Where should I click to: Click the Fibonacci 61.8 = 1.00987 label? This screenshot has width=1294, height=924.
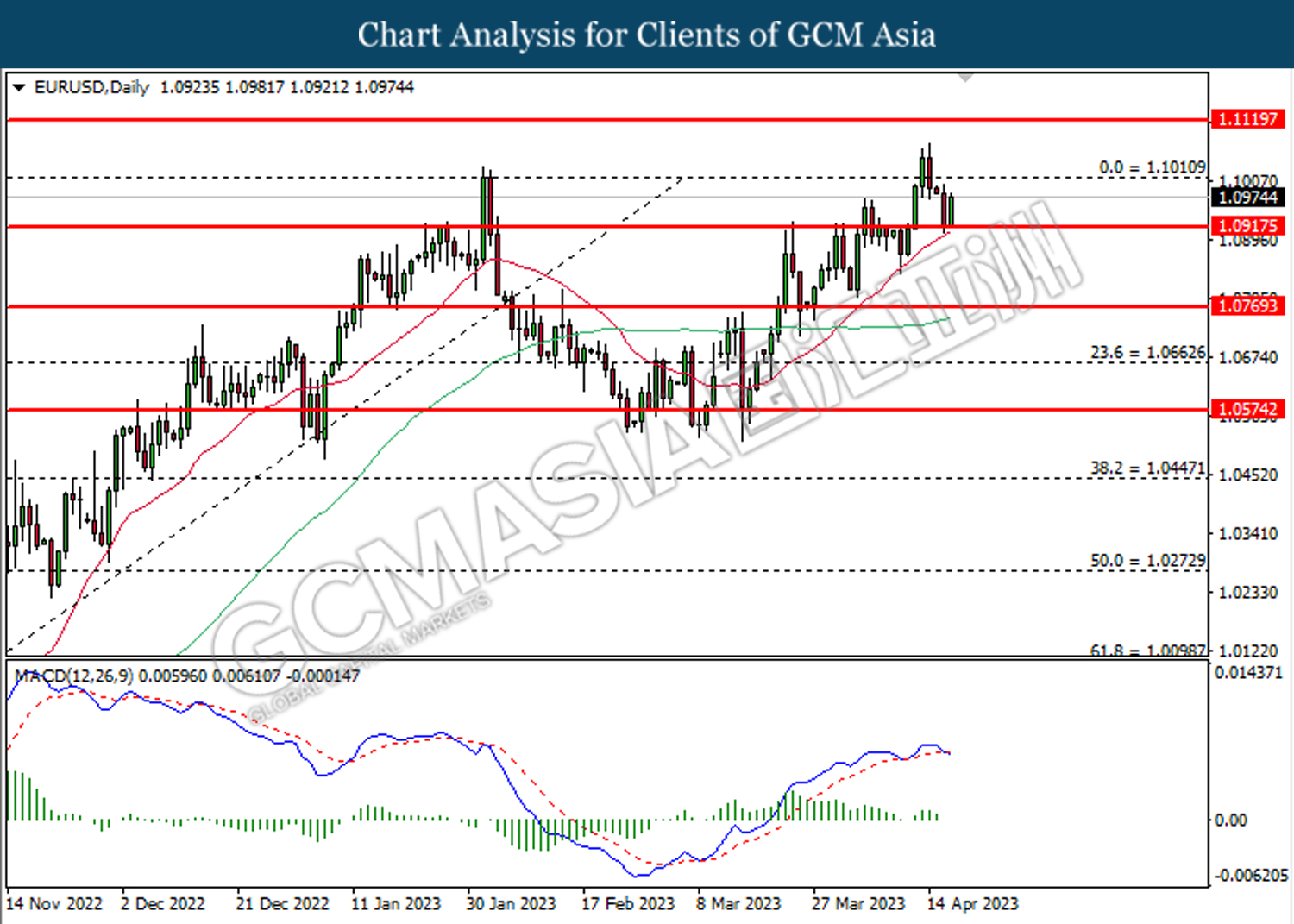point(1148,651)
